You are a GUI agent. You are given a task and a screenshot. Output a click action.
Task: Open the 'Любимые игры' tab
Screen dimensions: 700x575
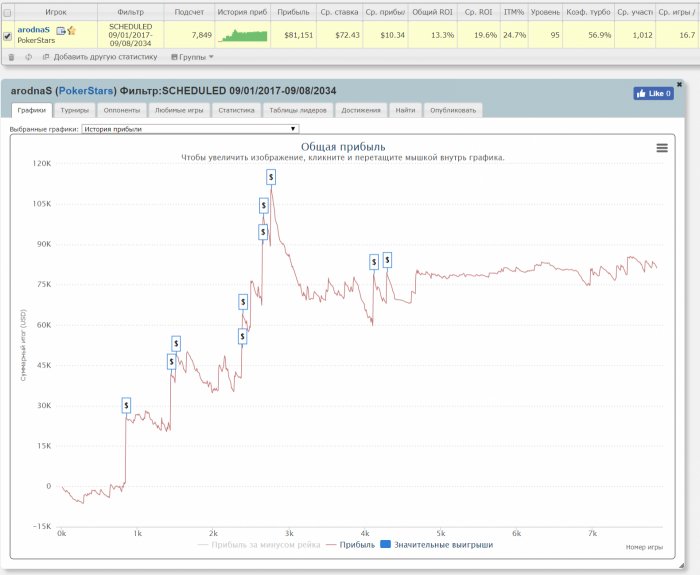click(179, 110)
